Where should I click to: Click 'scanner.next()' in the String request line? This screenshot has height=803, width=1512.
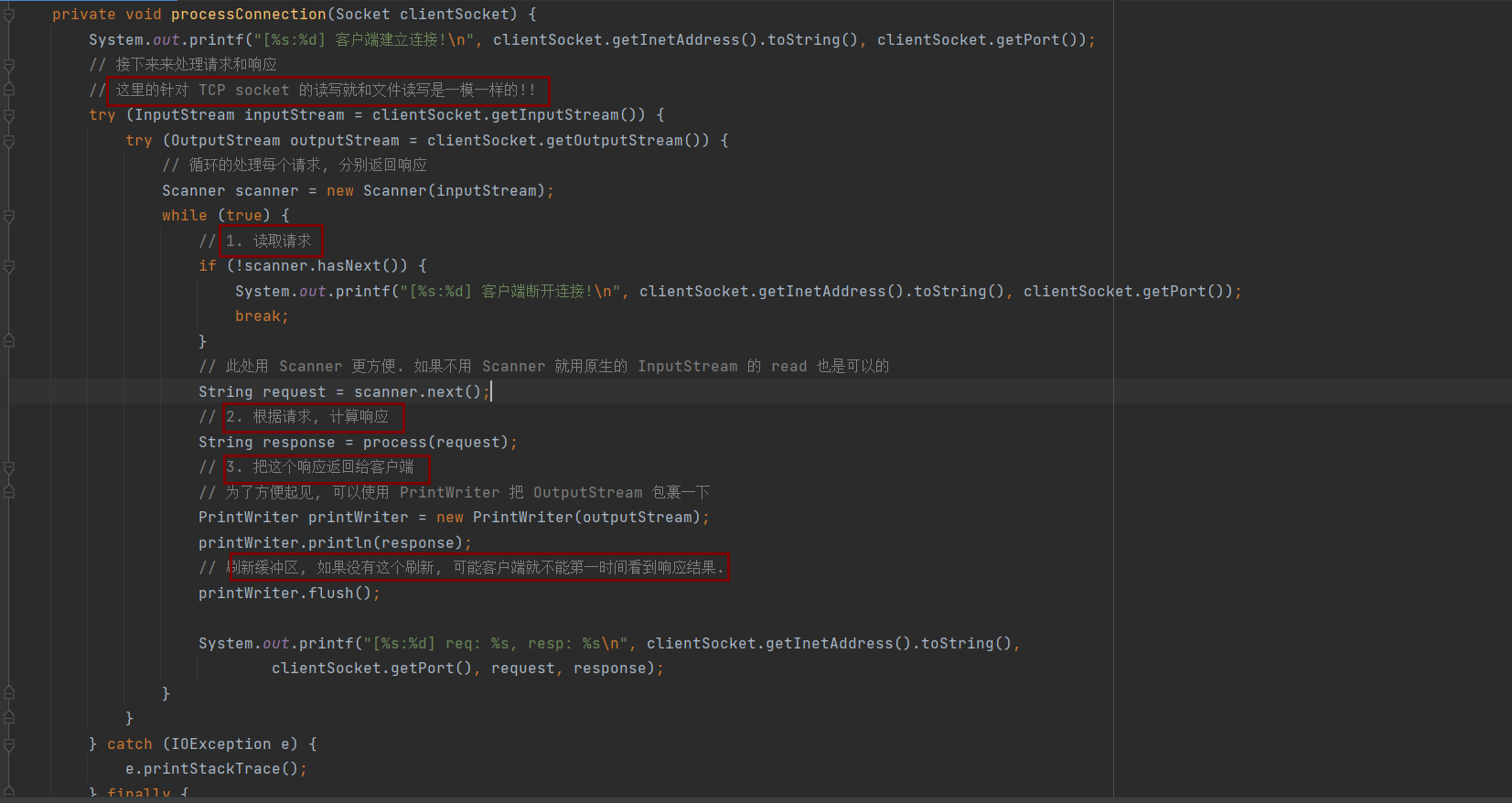417,391
